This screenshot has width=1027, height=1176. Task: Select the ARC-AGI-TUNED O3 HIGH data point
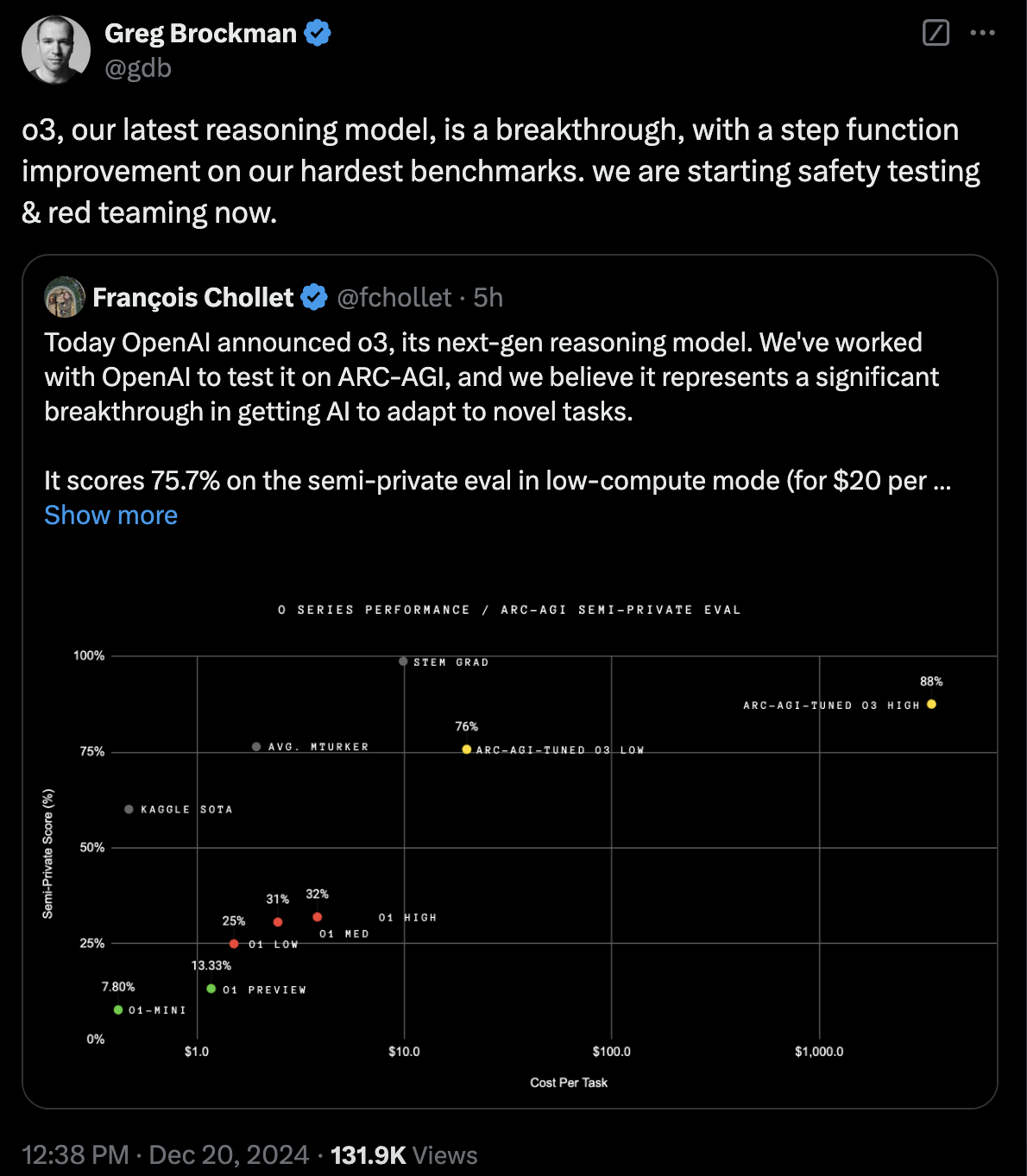tap(930, 704)
